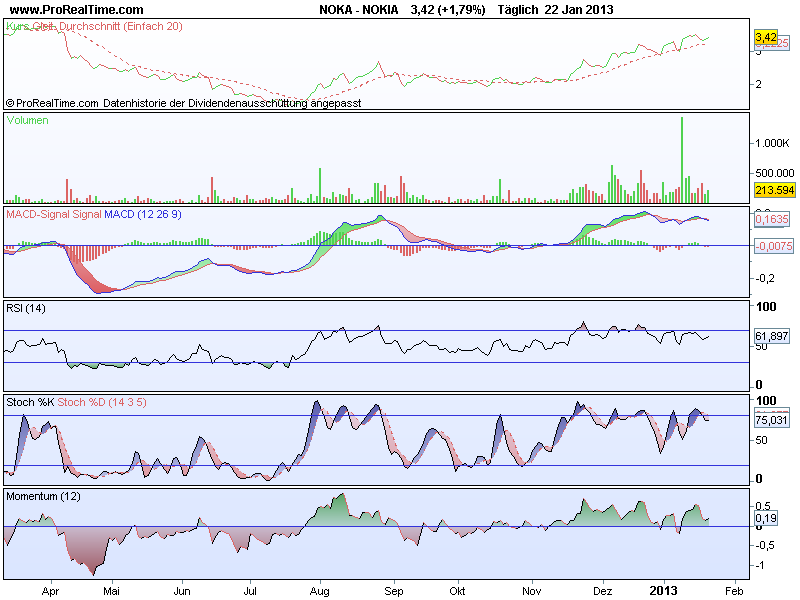Click the NOKA - NOKIA chart title

click(x=359, y=10)
